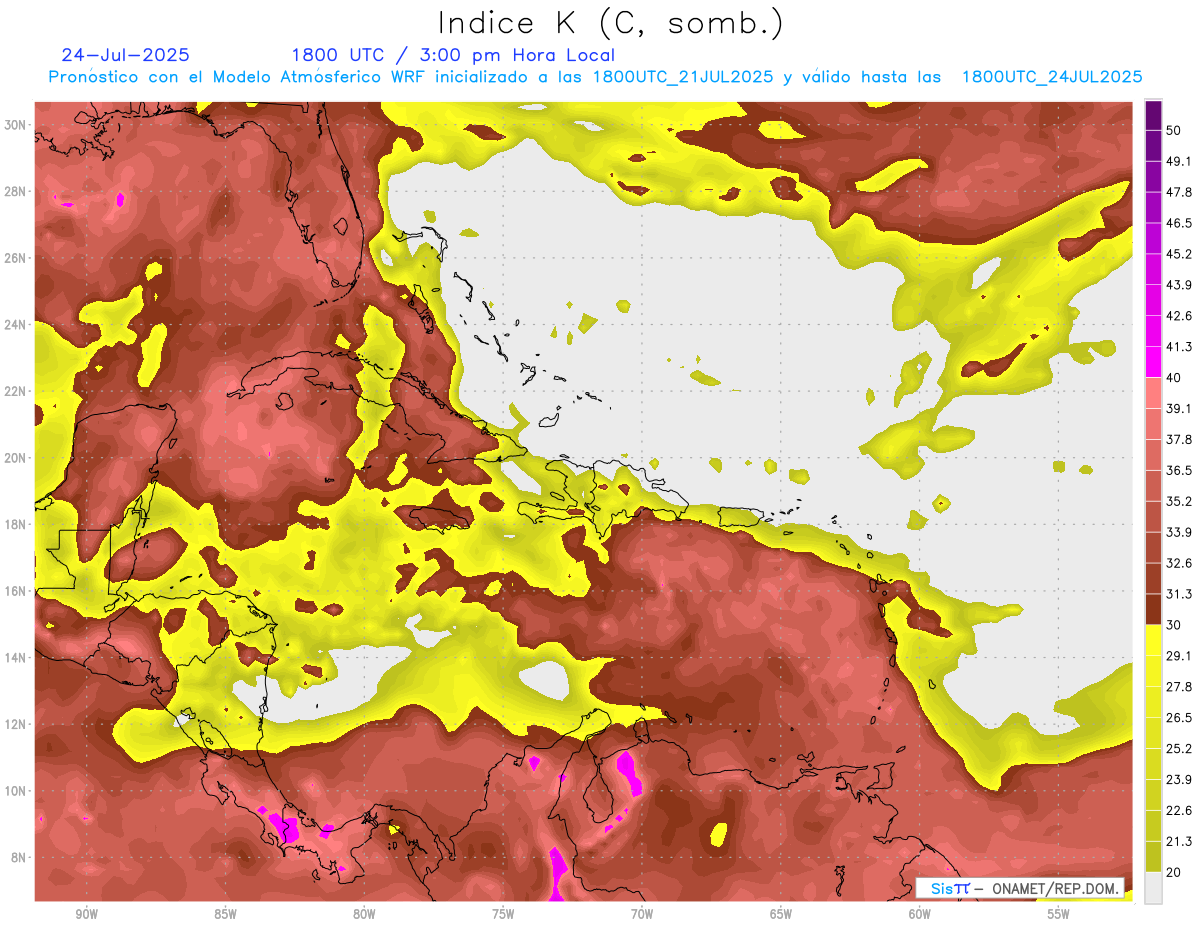Image resolution: width=1200 pixels, height=927 pixels.
Task: Pick the gray legend swatch below value 20
Action: (1153, 887)
